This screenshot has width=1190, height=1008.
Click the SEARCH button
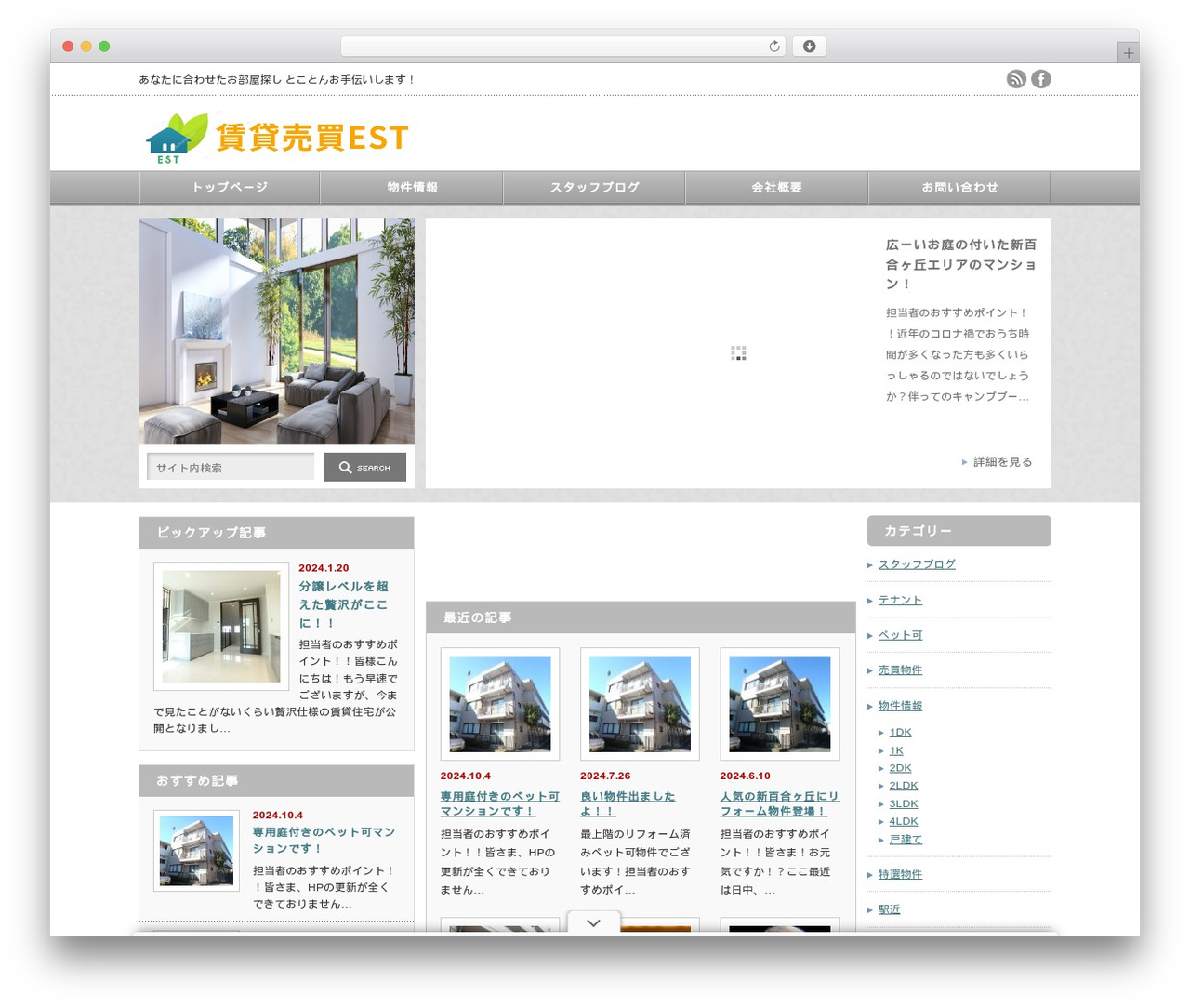click(x=364, y=467)
